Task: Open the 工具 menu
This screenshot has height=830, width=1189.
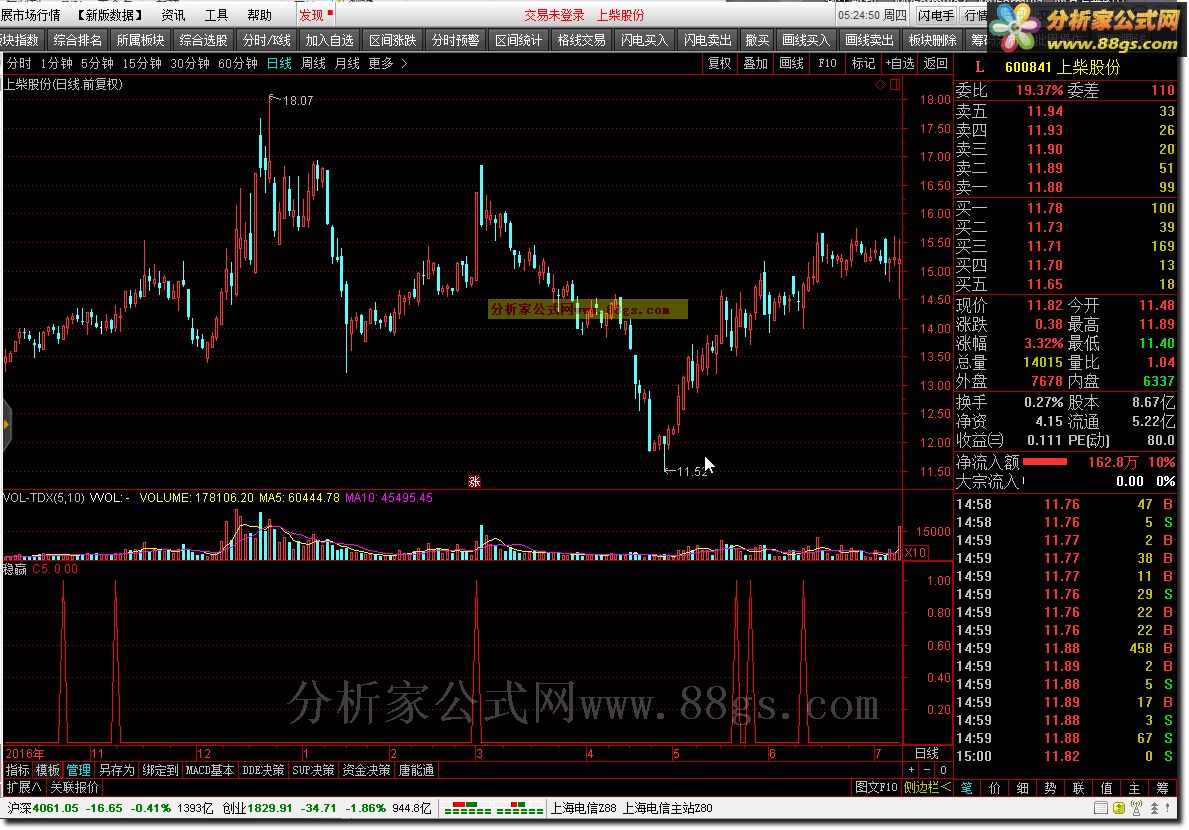Action: pyautogui.click(x=216, y=15)
